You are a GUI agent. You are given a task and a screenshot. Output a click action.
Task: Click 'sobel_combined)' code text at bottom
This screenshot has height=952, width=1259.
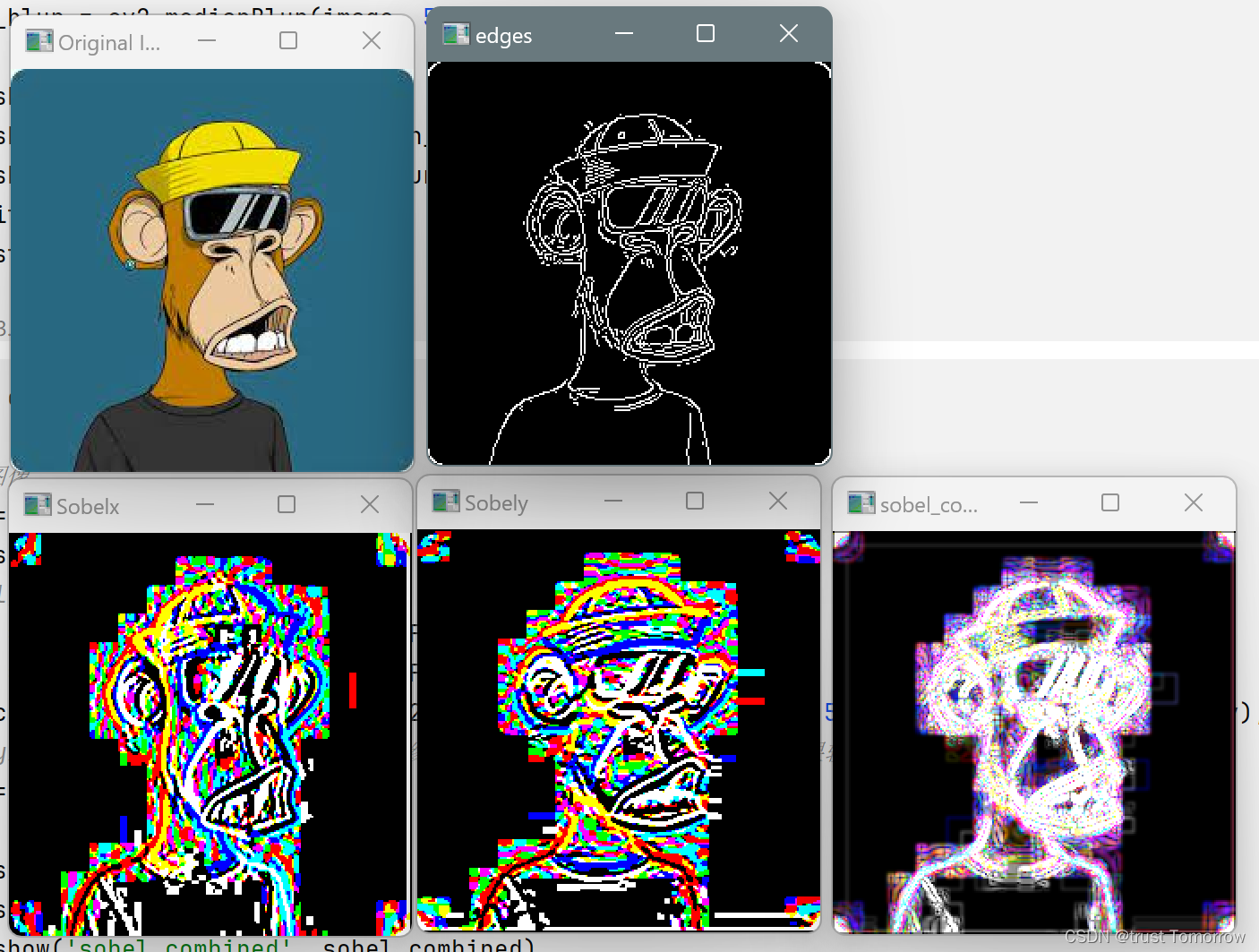pos(429,944)
